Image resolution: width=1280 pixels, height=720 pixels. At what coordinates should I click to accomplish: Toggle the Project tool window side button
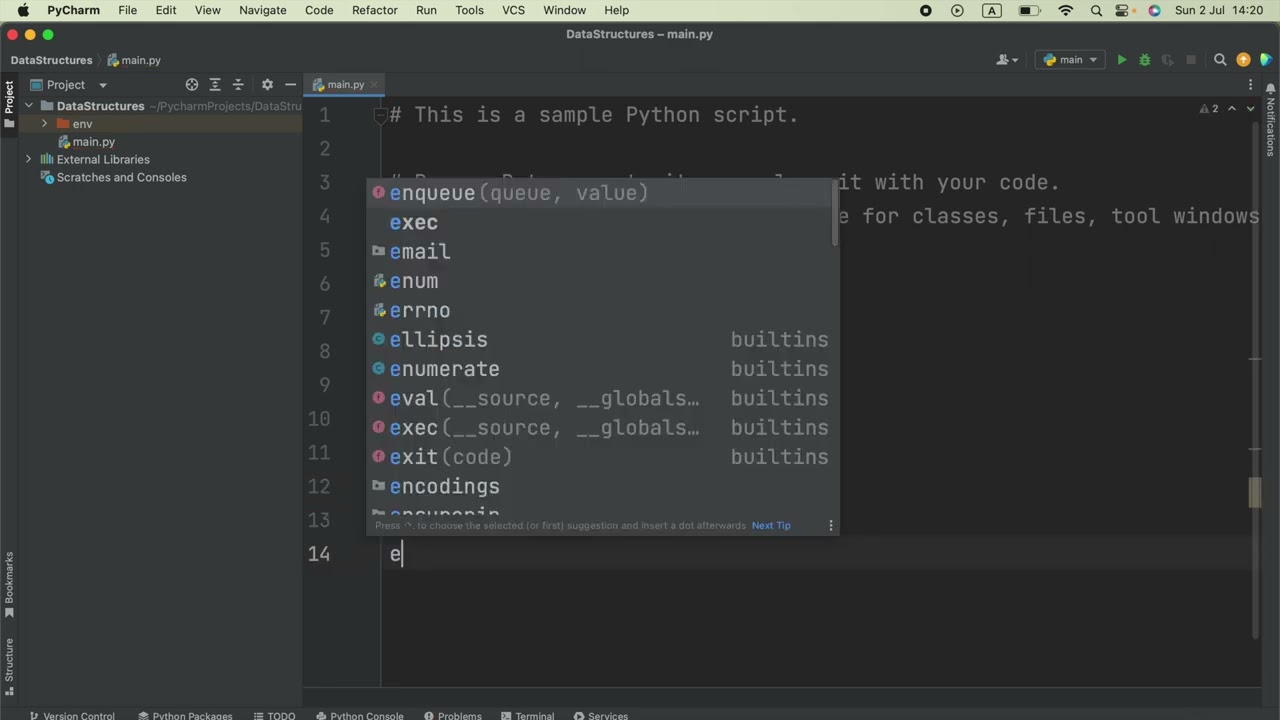pos(9,105)
